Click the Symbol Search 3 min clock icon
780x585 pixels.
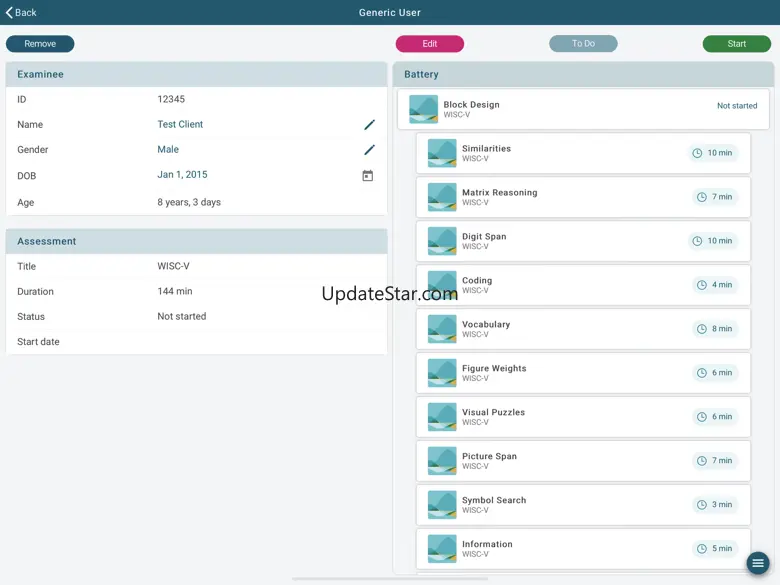click(x=701, y=504)
